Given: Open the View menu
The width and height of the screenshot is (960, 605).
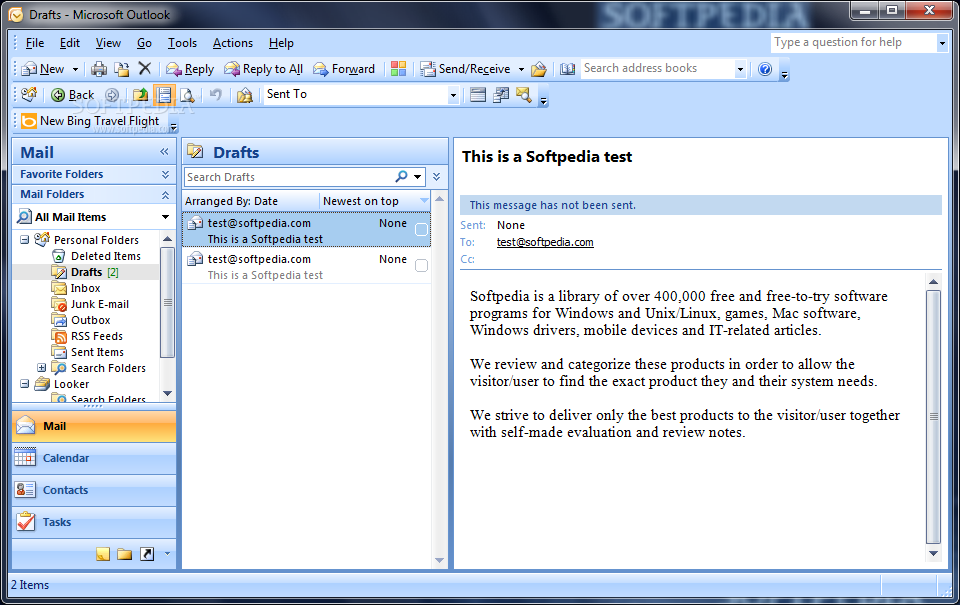Looking at the screenshot, I should coord(108,43).
